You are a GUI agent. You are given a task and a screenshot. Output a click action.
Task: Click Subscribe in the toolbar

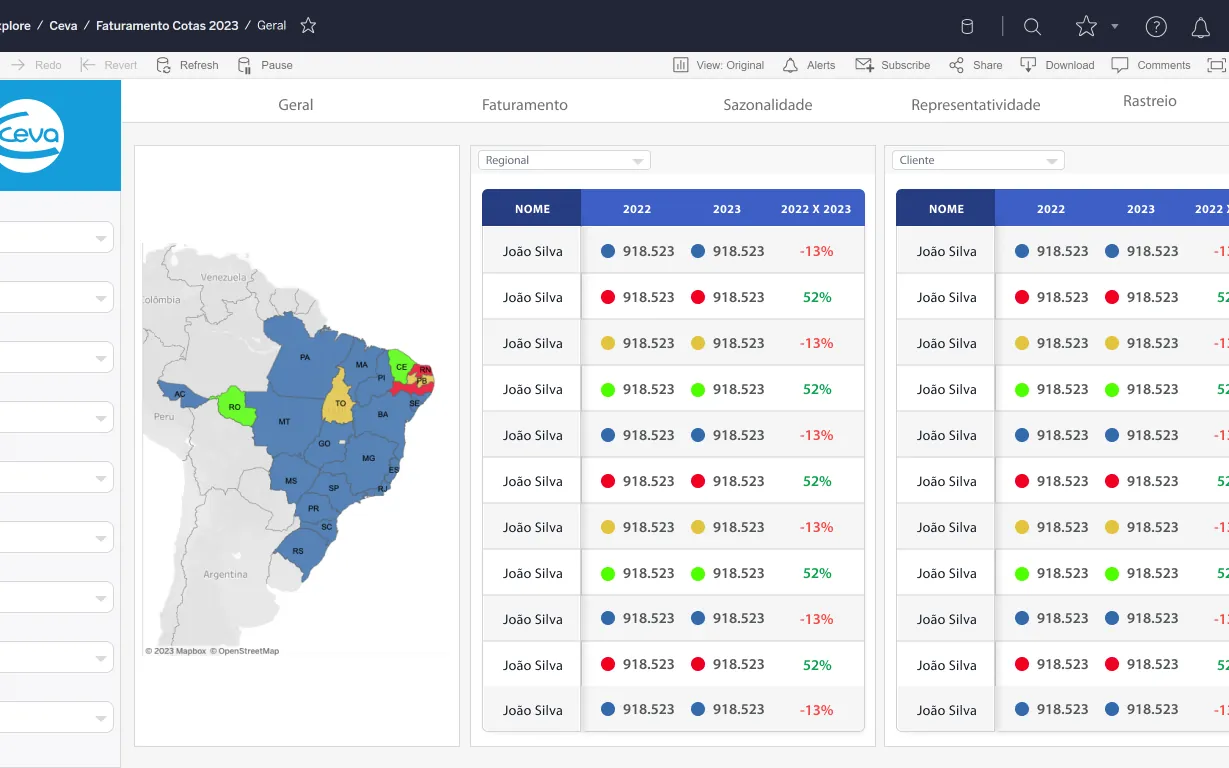tap(893, 65)
